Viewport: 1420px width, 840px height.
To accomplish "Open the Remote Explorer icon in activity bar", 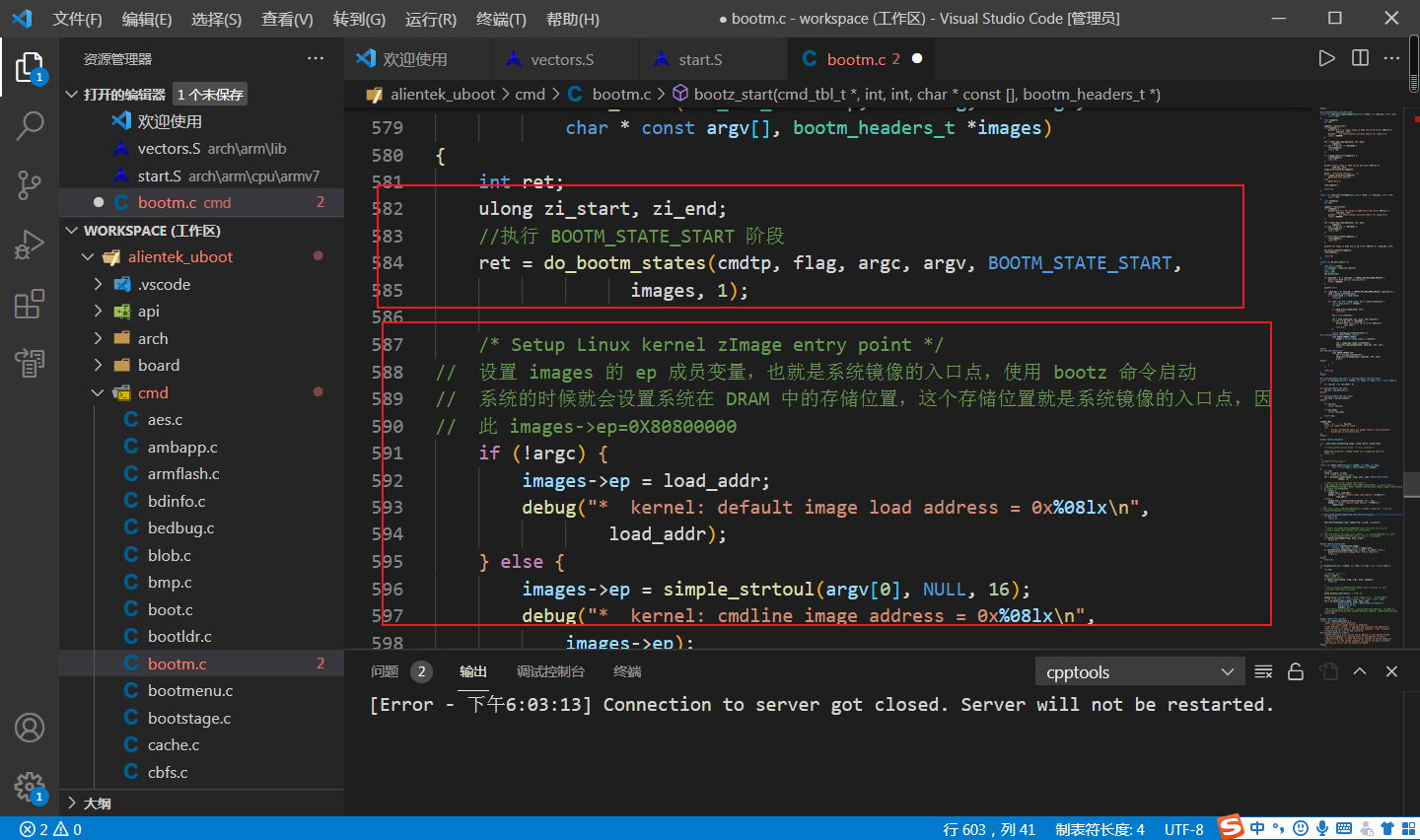I will click(30, 363).
